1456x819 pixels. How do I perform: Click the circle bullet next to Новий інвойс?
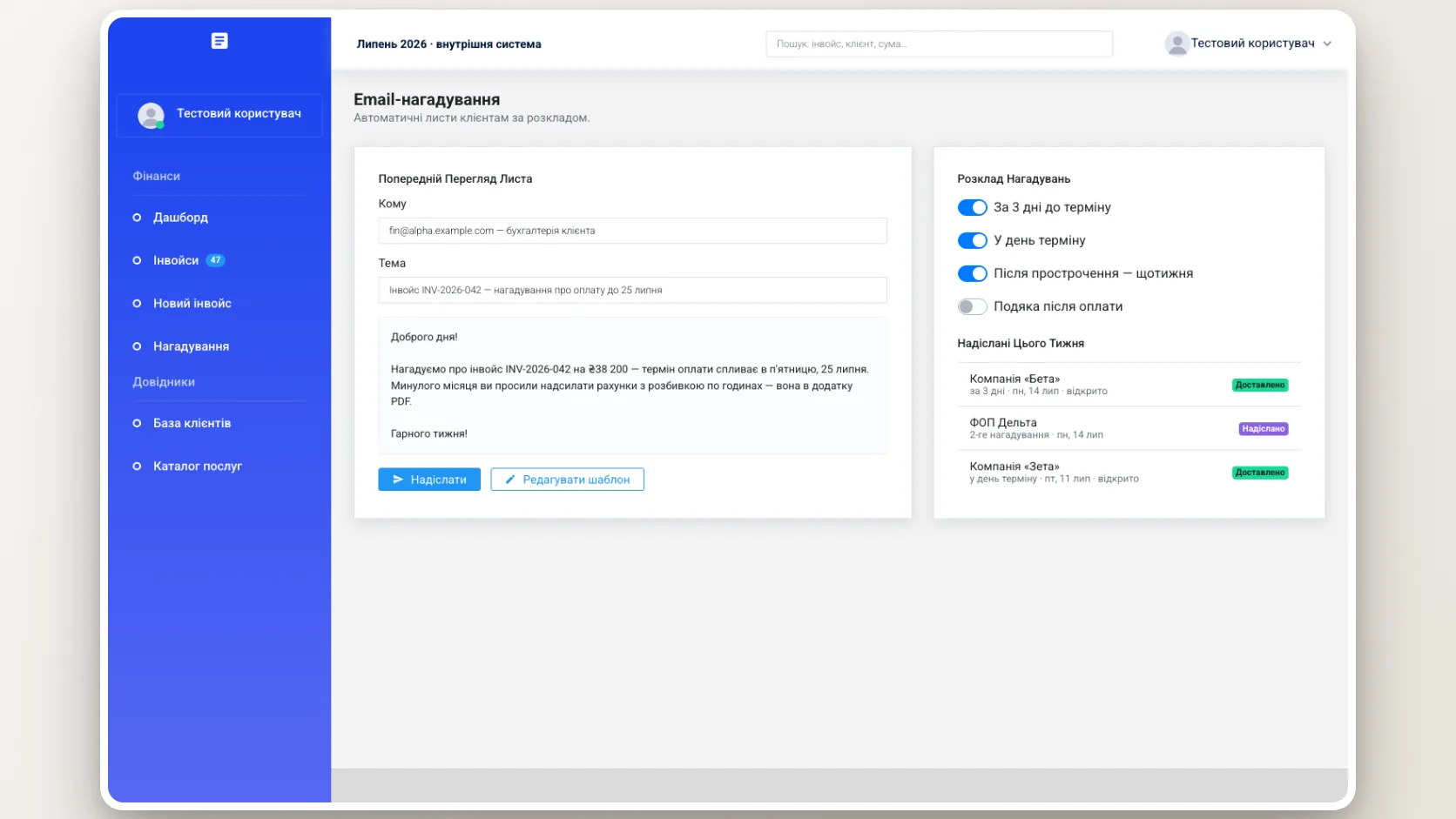coord(137,304)
